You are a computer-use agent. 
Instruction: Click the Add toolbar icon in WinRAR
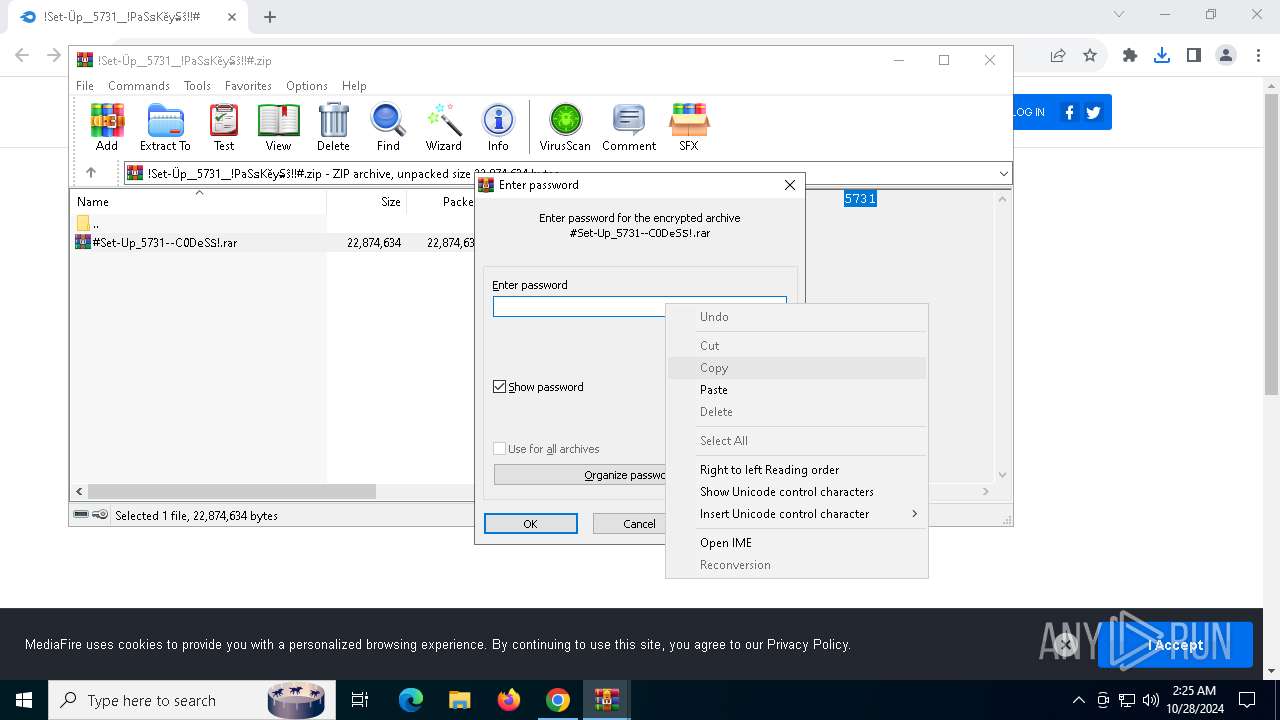[x=107, y=127]
